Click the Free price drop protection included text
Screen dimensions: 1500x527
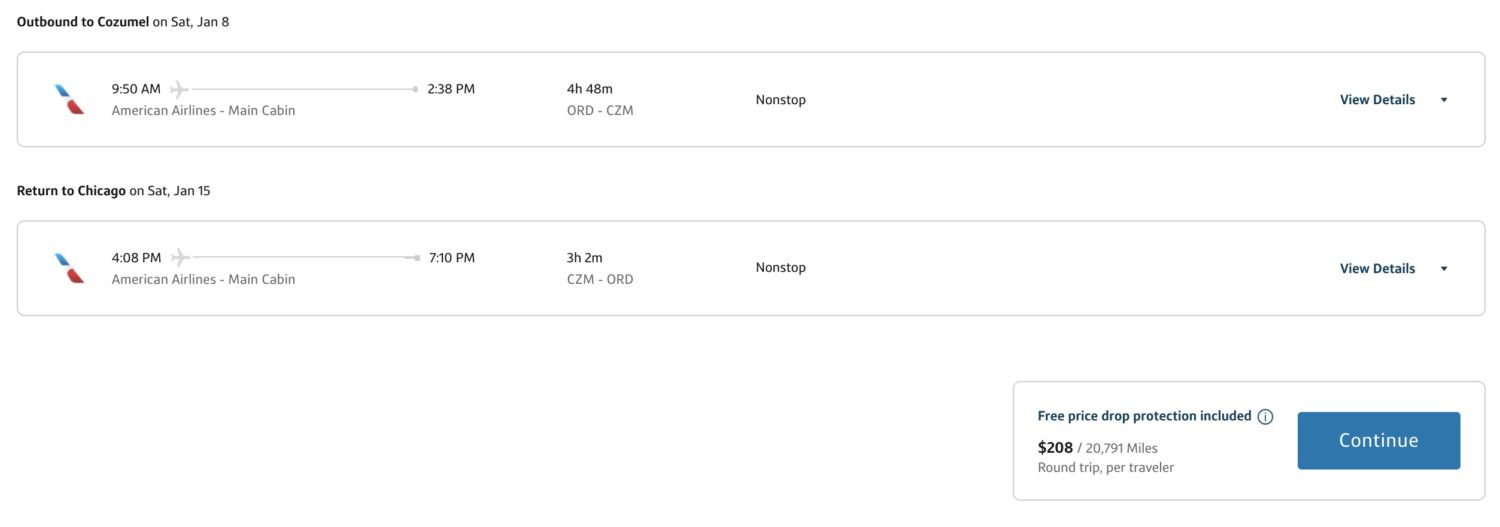pyautogui.click(x=1144, y=416)
